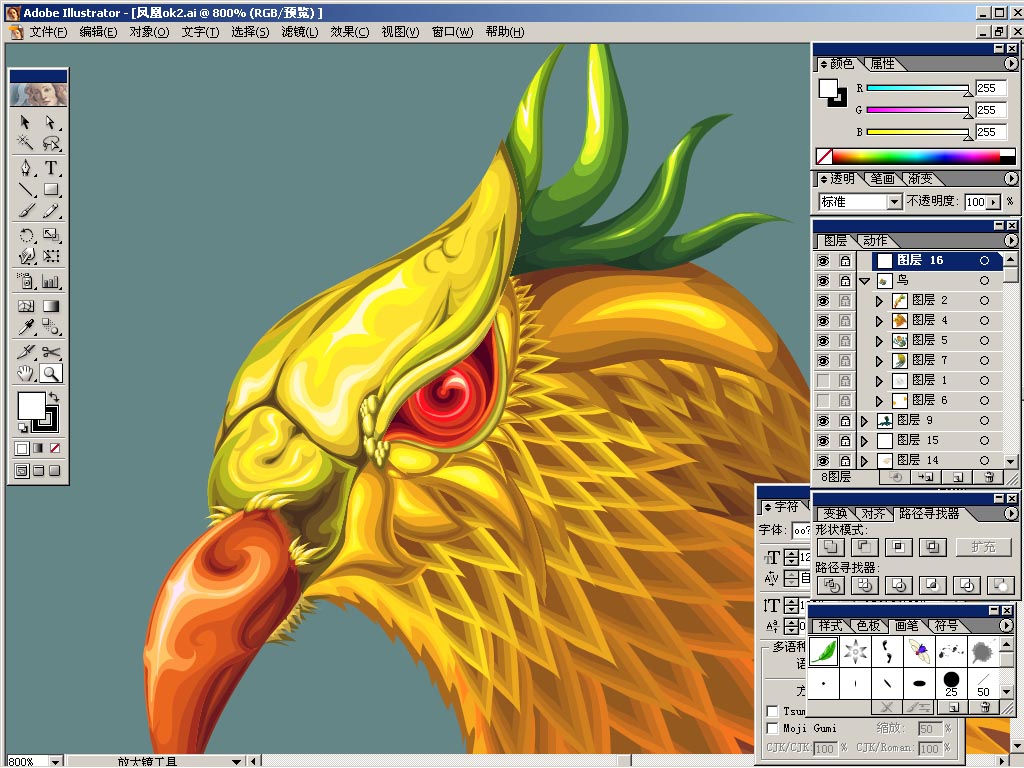Expand layer 图层 14
The image size is (1024, 768).
pos(865,461)
